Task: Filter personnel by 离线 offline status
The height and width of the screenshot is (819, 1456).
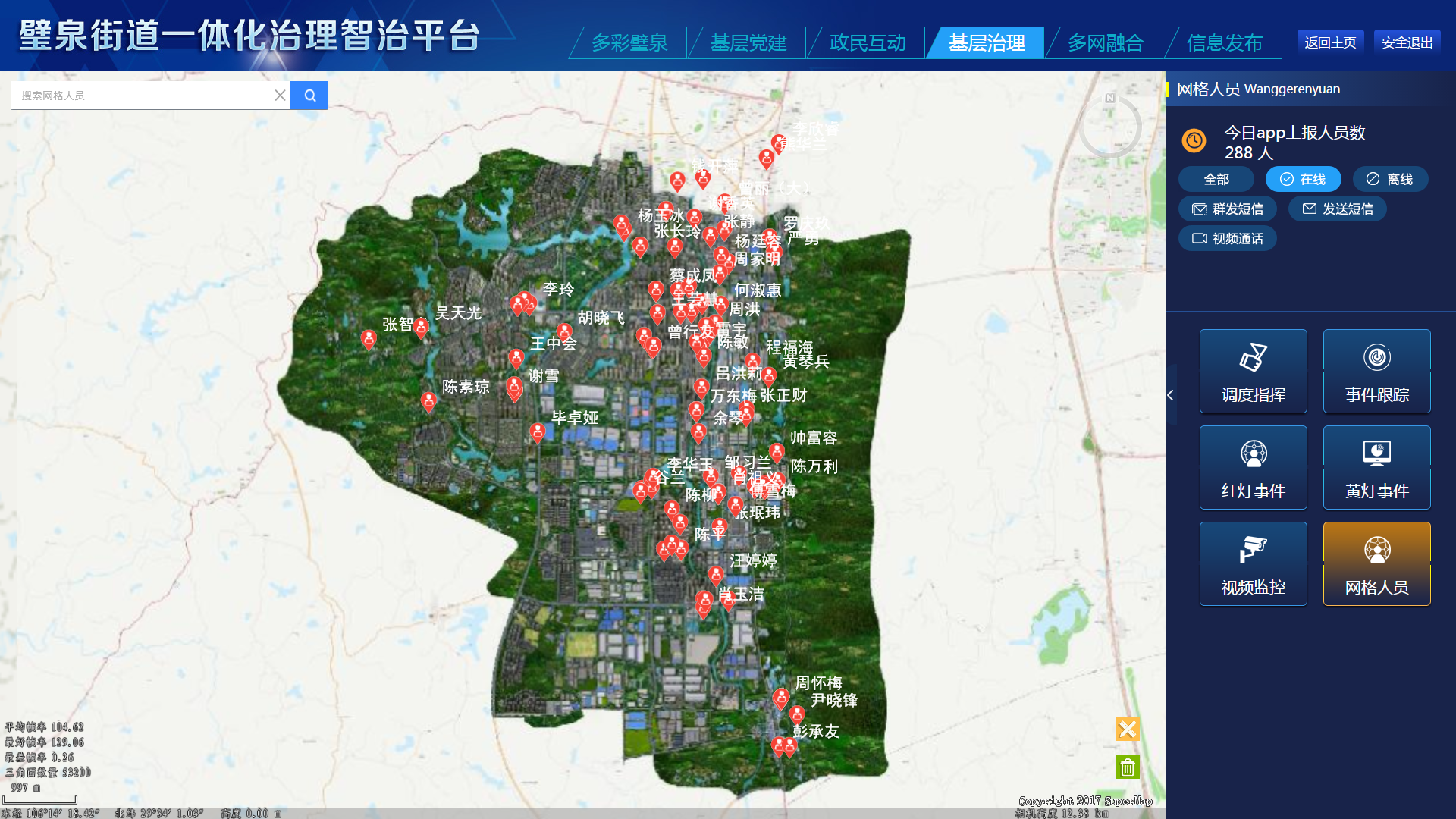Action: 1390,180
